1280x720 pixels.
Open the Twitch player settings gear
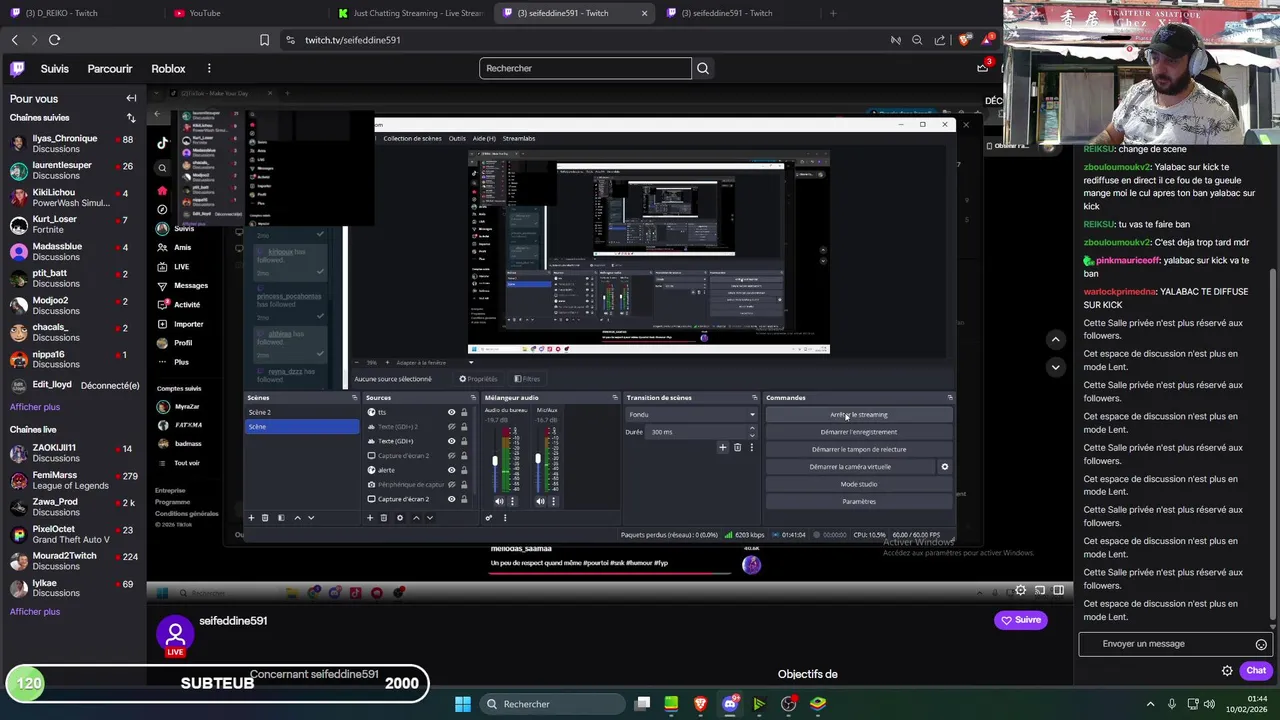point(1021,590)
